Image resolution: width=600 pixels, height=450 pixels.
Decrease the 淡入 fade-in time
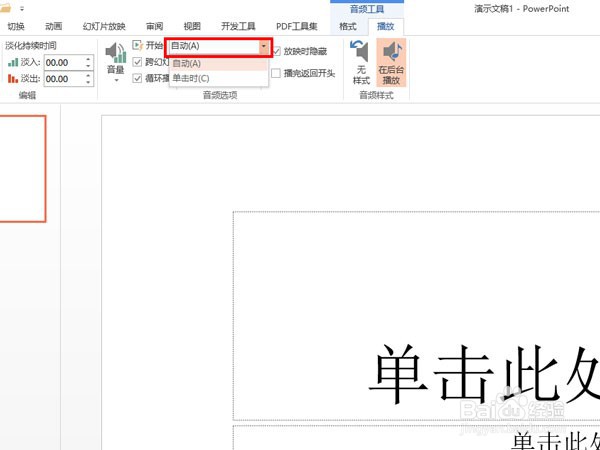88,66
